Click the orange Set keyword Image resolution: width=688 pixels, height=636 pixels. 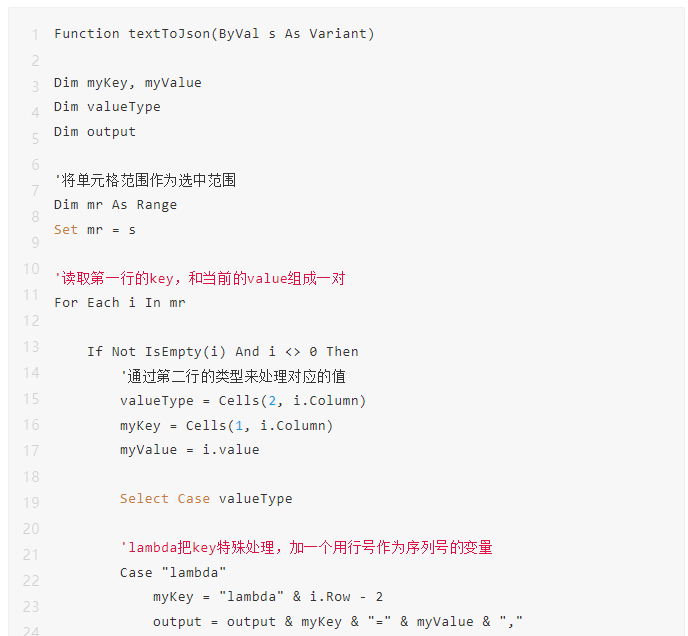(x=66, y=230)
